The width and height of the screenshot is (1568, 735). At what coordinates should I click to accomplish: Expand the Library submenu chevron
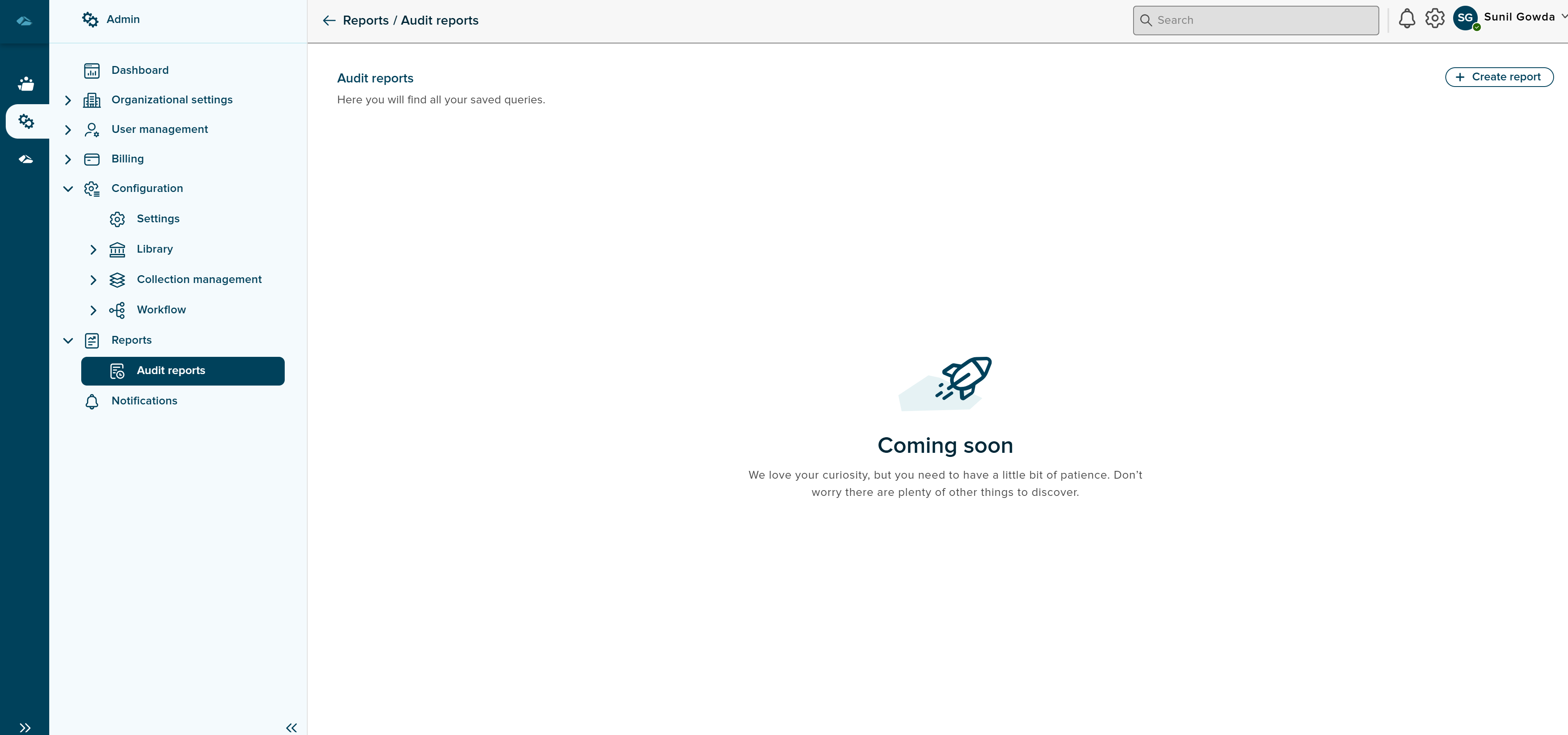click(x=93, y=249)
